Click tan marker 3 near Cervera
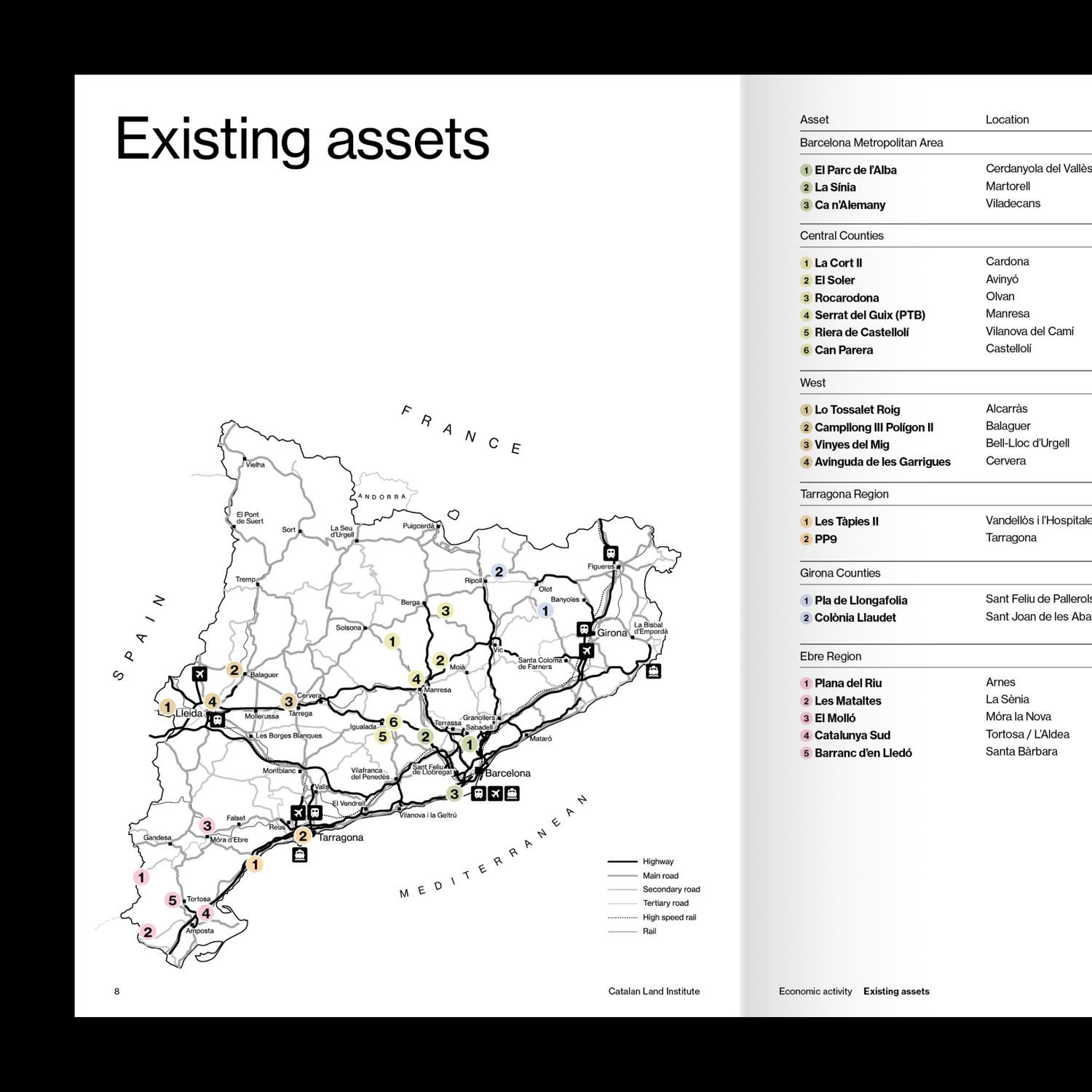The height and width of the screenshot is (1092, 1092). click(289, 702)
